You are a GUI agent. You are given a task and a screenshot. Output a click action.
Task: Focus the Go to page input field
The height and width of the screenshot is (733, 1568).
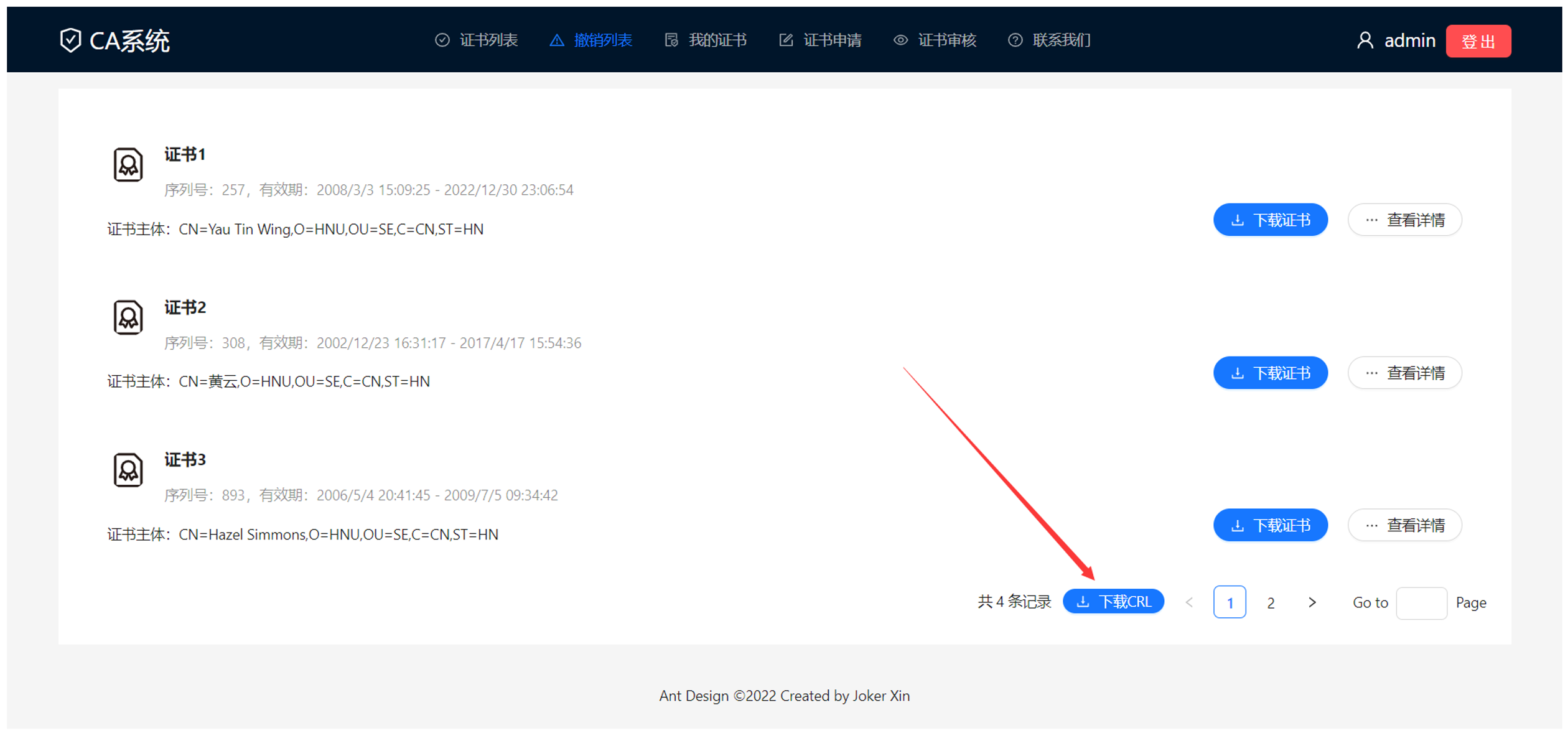click(1421, 602)
